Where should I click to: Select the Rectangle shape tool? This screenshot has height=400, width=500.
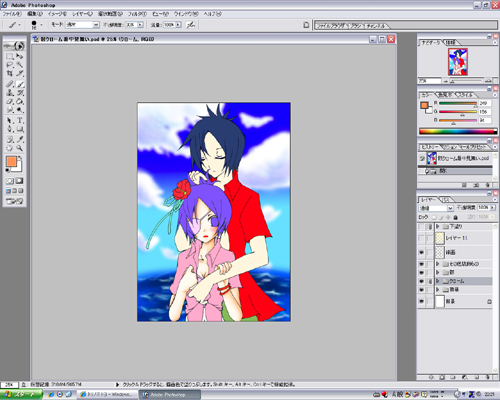pos(20,129)
